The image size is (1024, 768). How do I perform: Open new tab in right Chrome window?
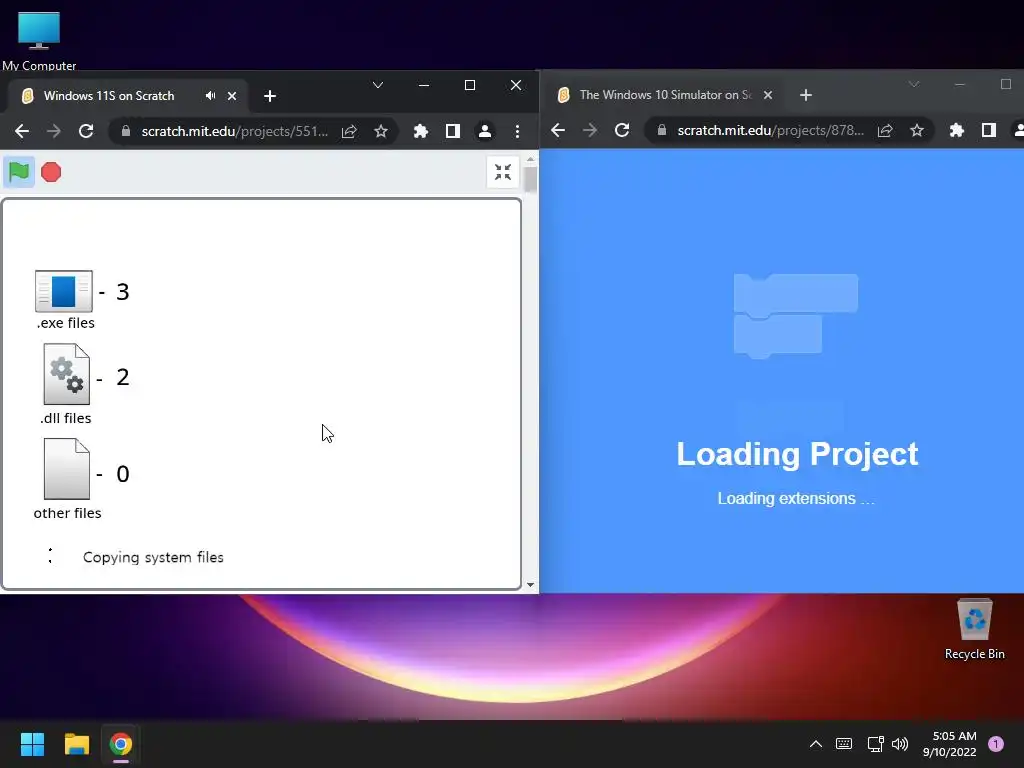pyautogui.click(x=806, y=95)
